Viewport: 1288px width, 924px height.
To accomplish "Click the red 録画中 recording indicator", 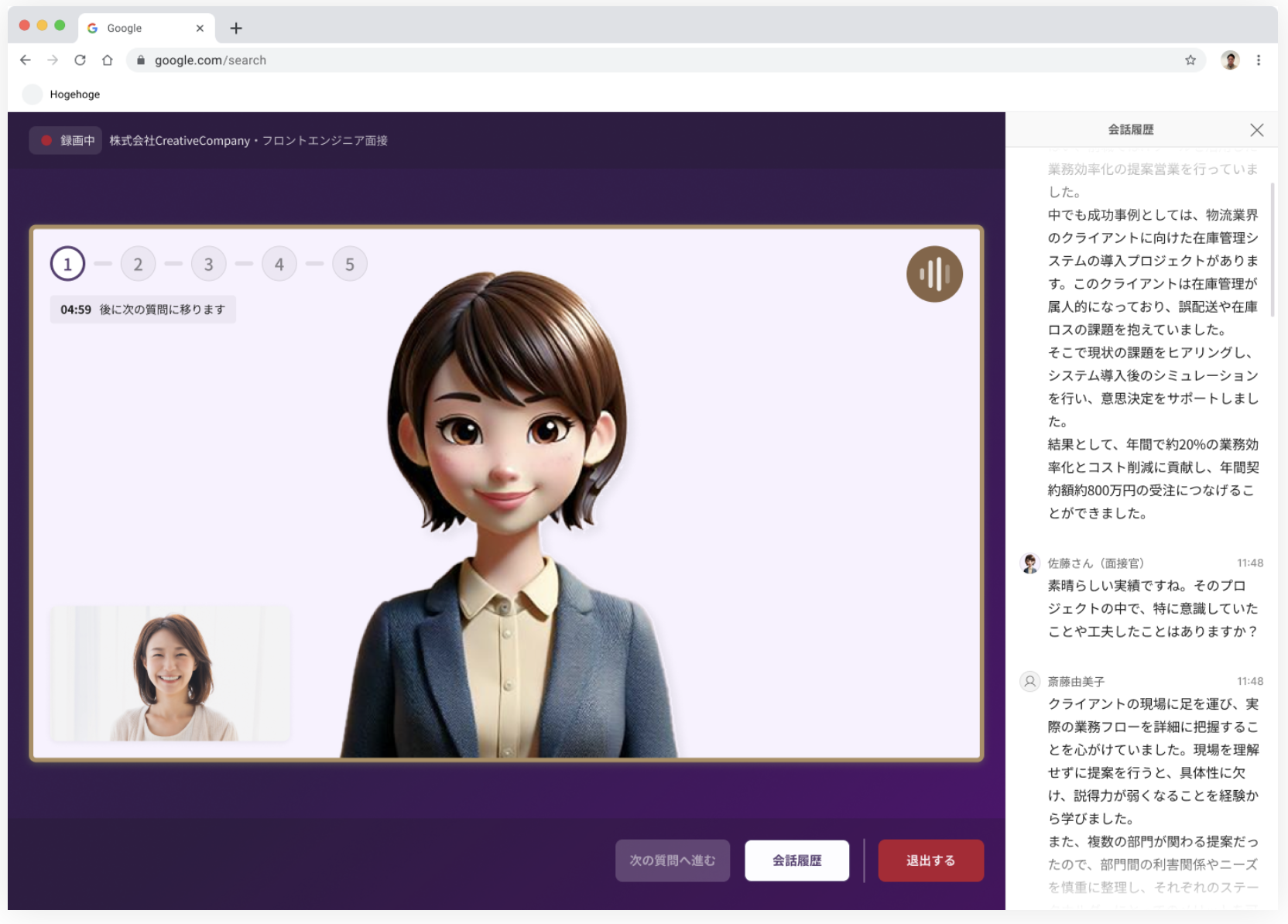I will click(x=67, y=140).
